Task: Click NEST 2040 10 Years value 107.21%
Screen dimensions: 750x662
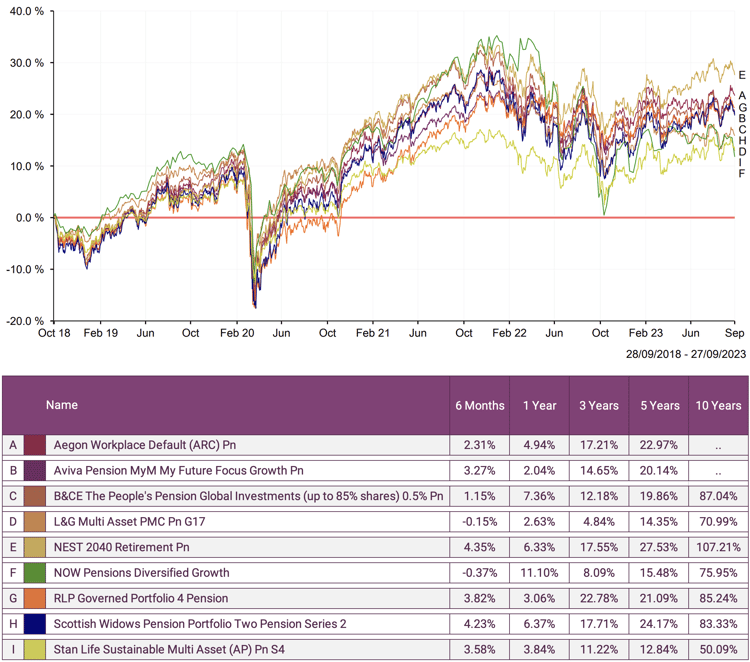Action: [x=720, y=547]
